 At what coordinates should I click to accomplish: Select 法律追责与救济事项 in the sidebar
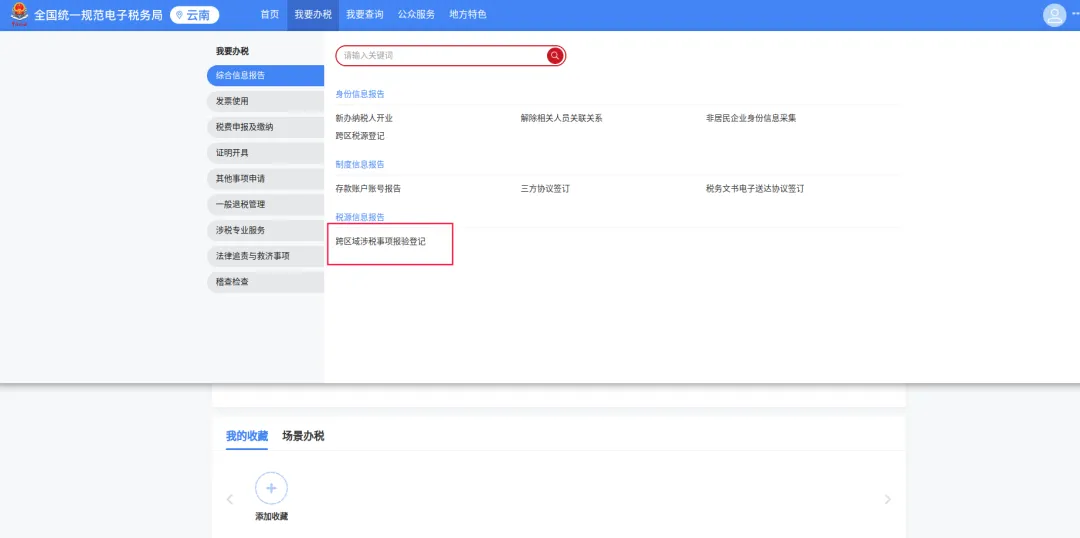pos(265,256)
